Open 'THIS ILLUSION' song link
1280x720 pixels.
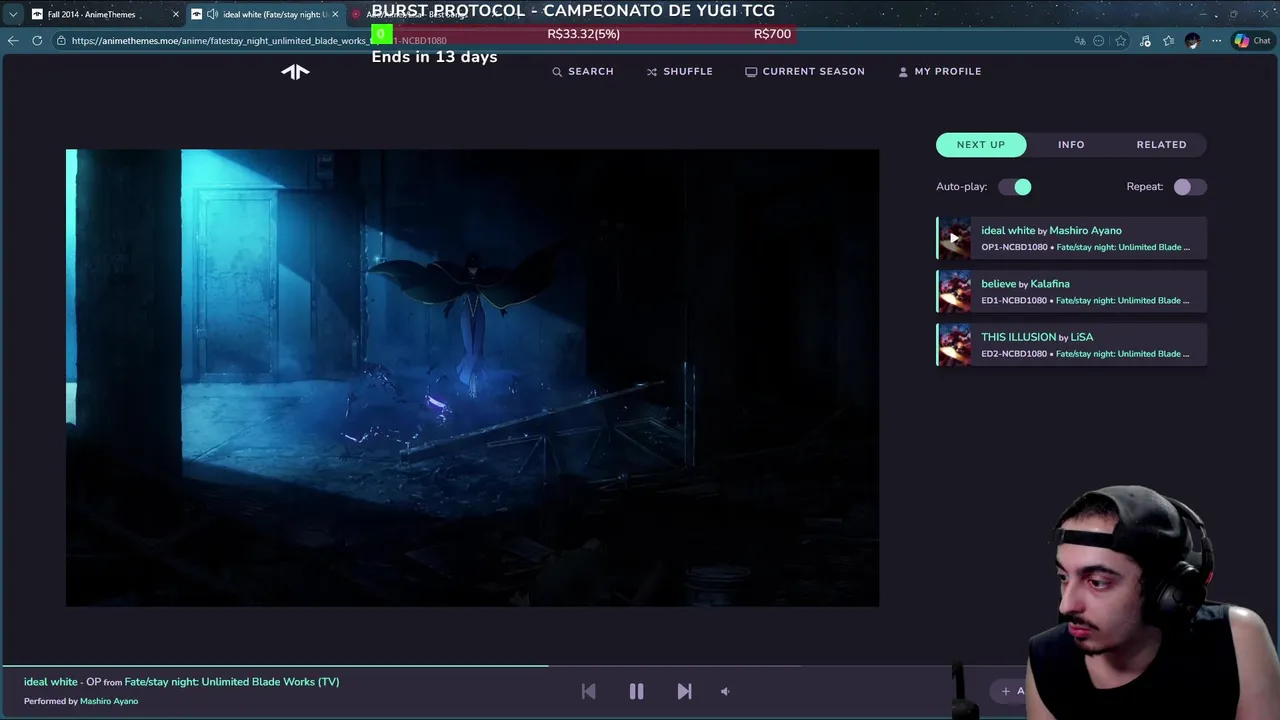pyautogui.click(x=1018, y=337)
